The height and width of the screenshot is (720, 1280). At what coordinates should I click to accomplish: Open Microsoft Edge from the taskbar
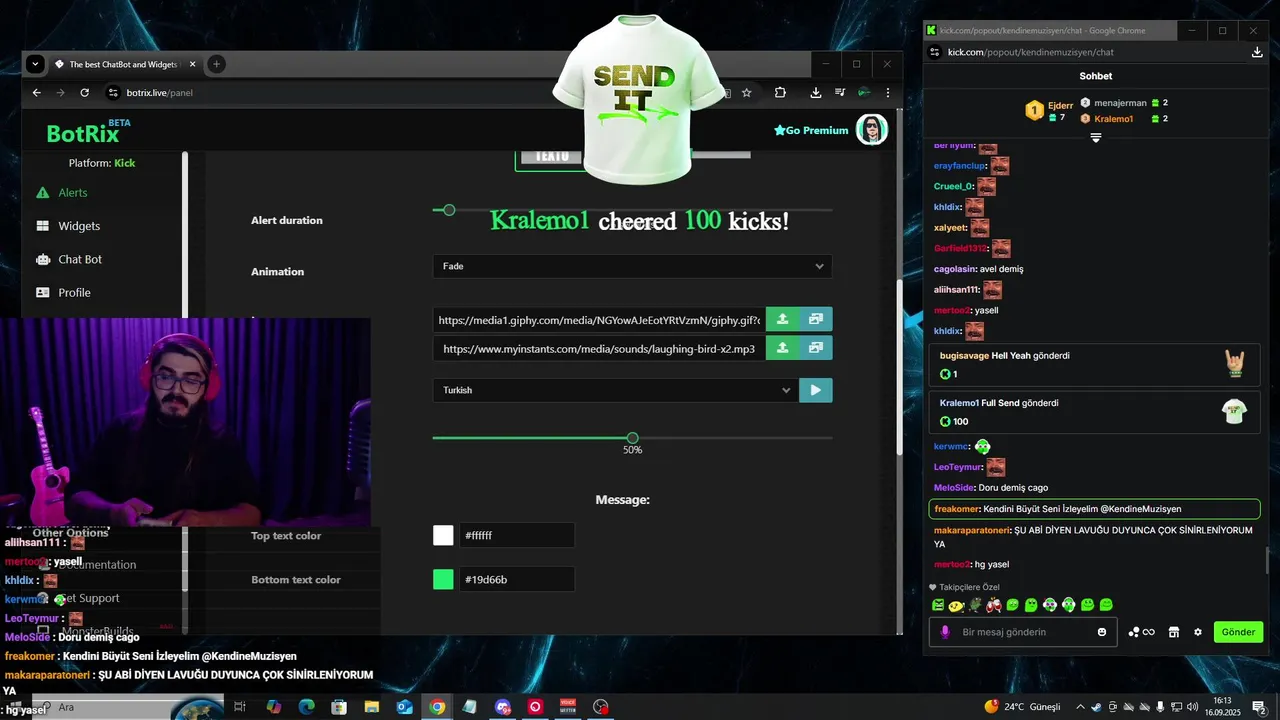click(307, 707)
